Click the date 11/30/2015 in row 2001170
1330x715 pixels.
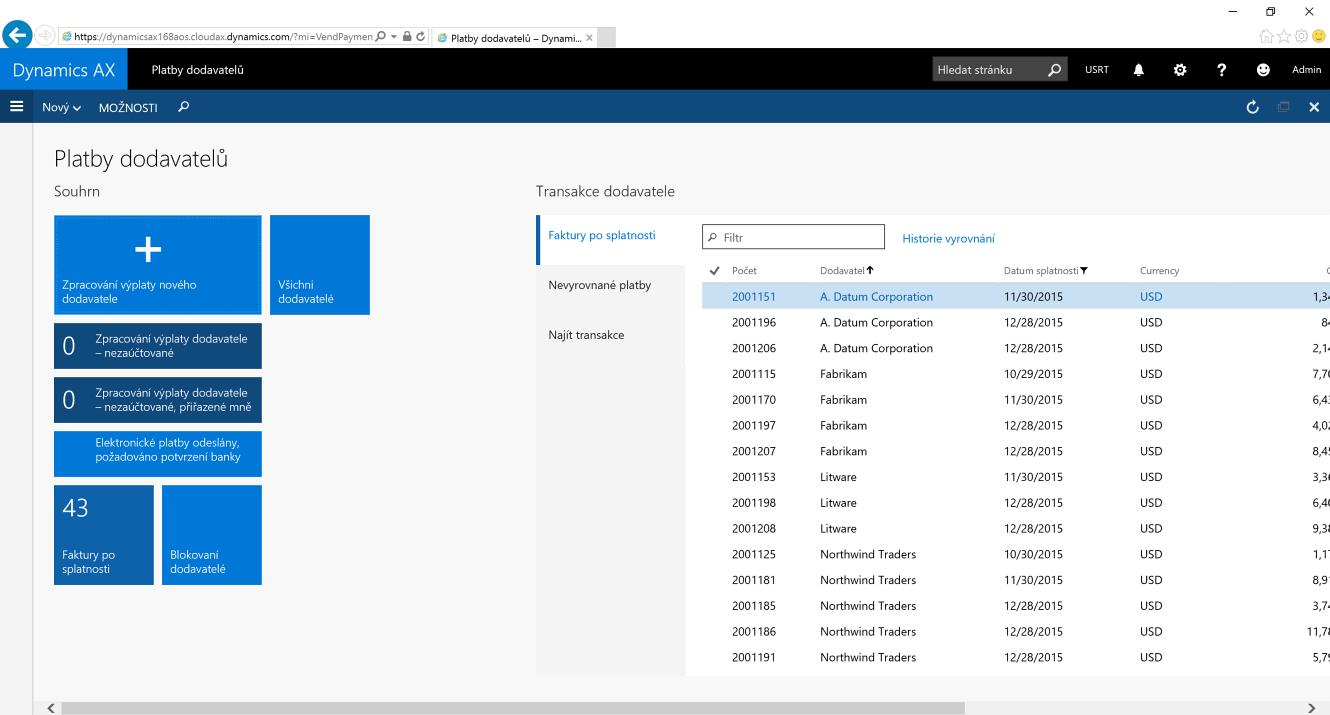click(1033, 400)
